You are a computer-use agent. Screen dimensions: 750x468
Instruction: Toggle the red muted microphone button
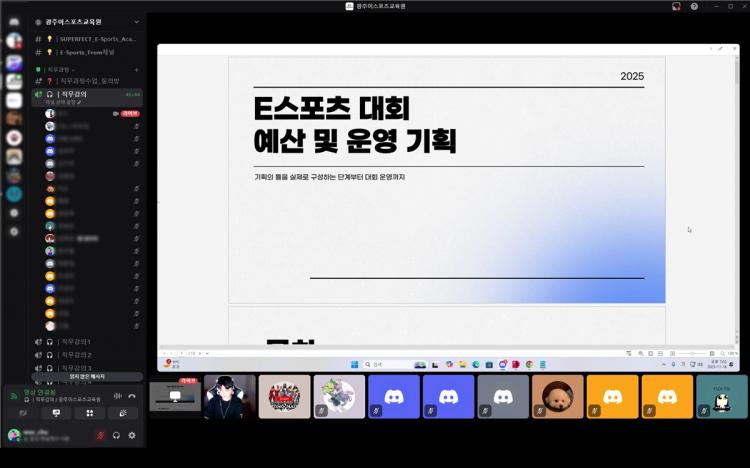click(x=100, y=435)
